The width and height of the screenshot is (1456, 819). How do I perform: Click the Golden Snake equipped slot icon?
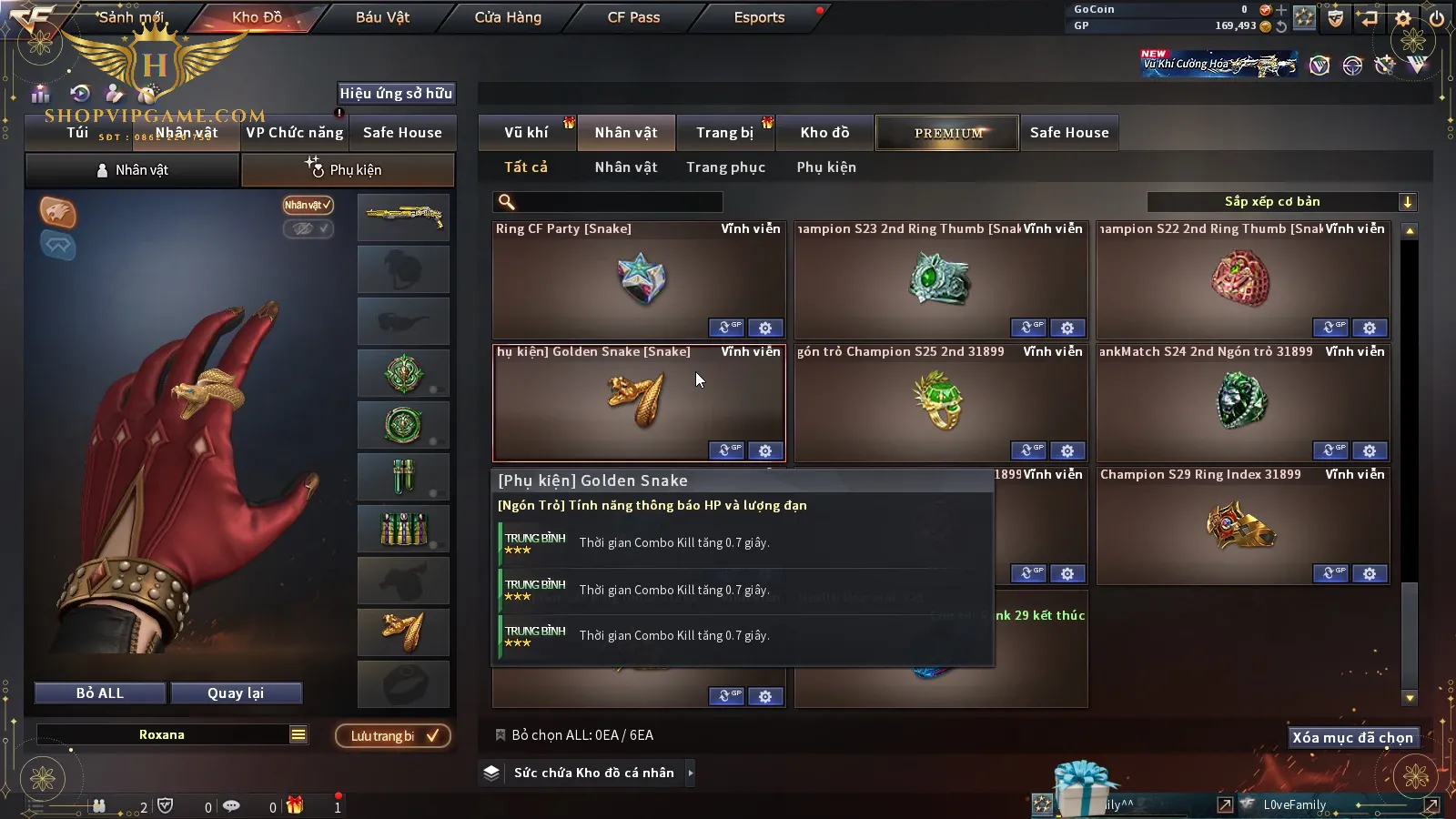(403, 632)
